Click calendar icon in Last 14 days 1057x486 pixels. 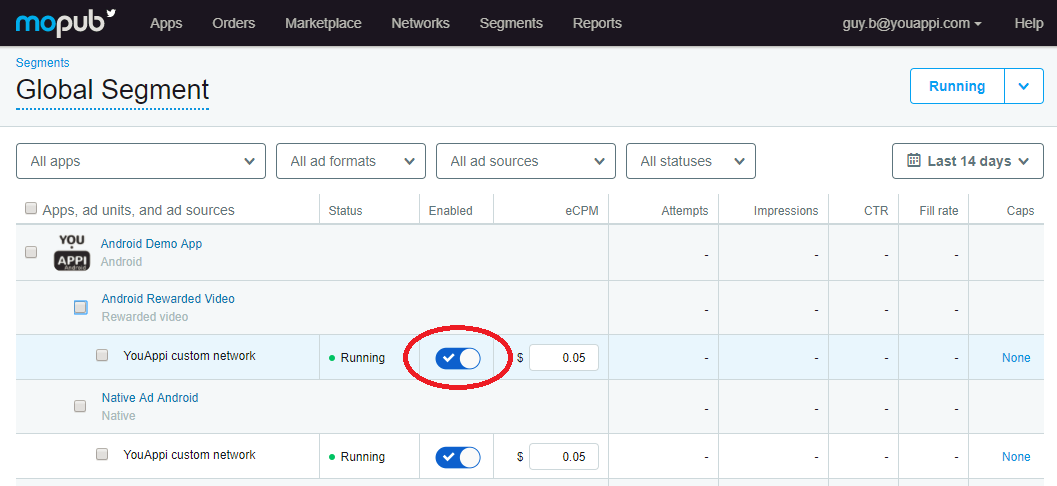tap(913, 161)
